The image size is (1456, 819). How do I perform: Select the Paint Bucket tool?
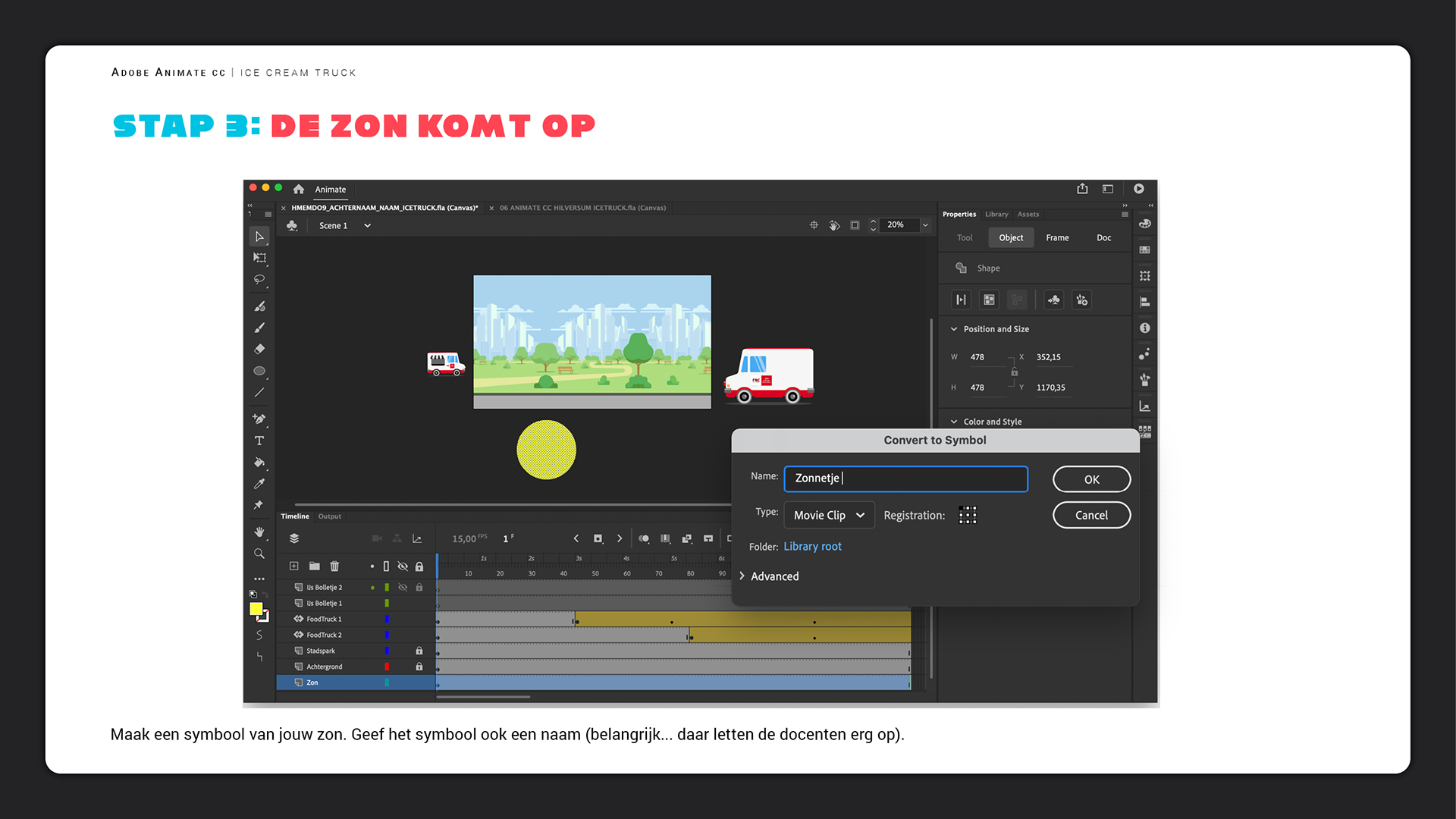point(259,462)
